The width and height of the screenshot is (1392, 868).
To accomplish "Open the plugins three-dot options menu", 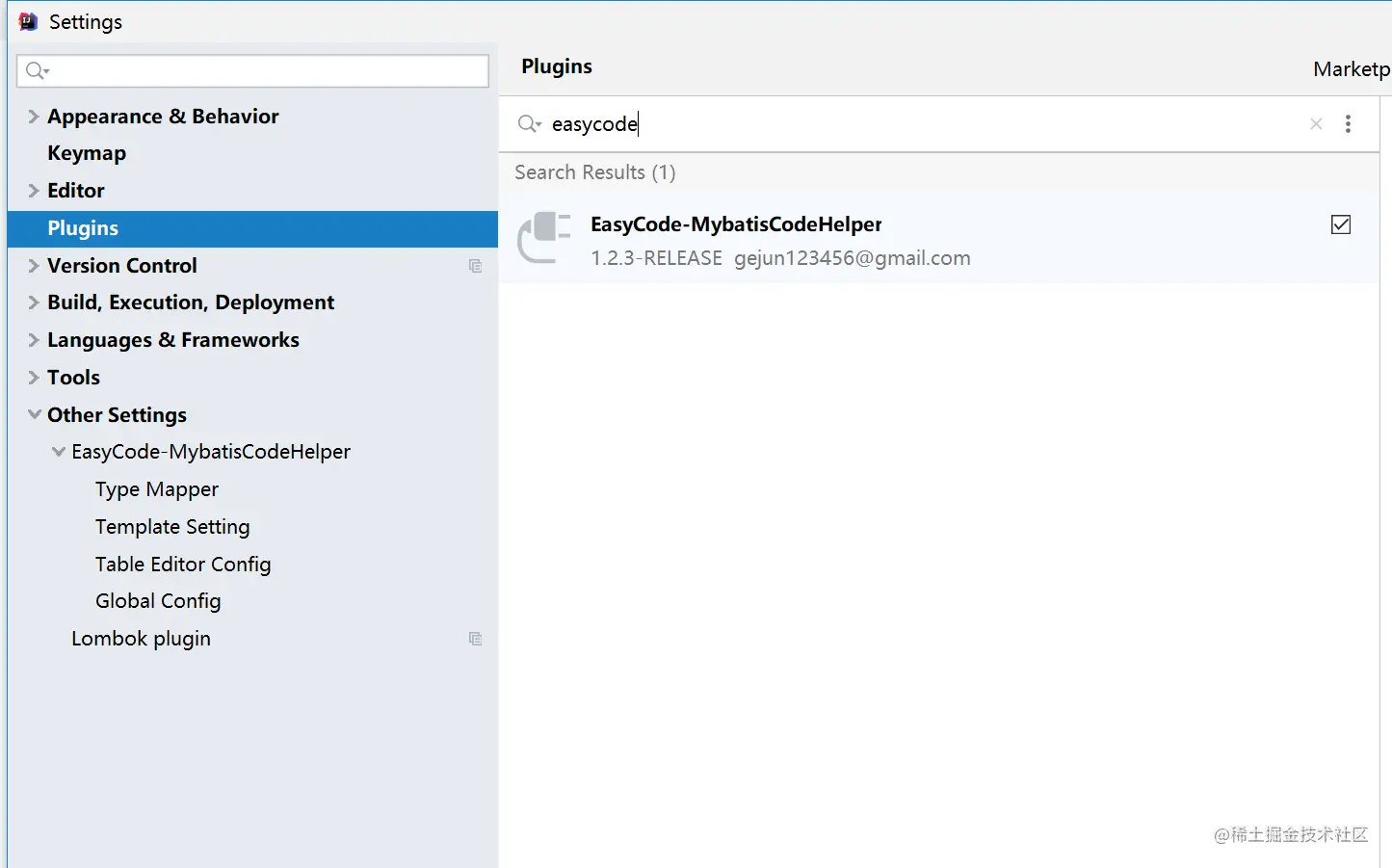I will click(x=1348, y=123).
